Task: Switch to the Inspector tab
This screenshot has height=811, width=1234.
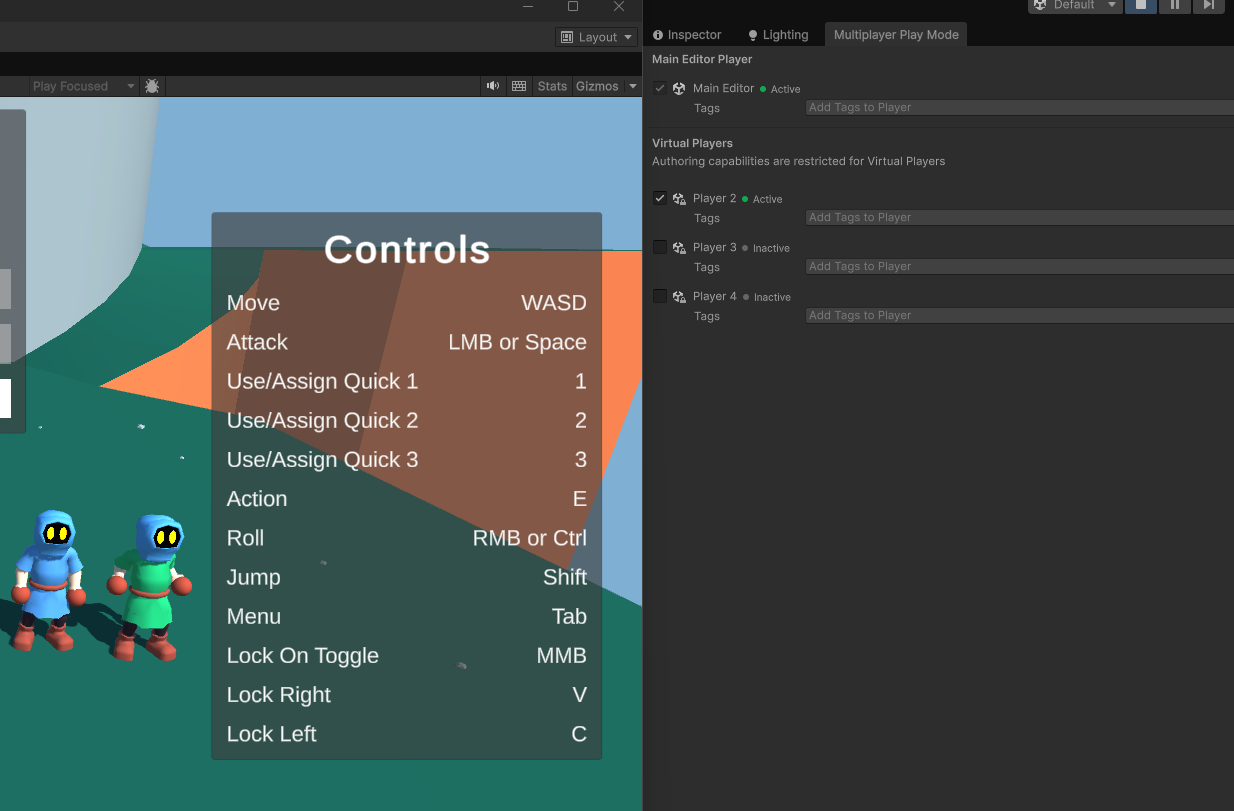Action: 687,35
